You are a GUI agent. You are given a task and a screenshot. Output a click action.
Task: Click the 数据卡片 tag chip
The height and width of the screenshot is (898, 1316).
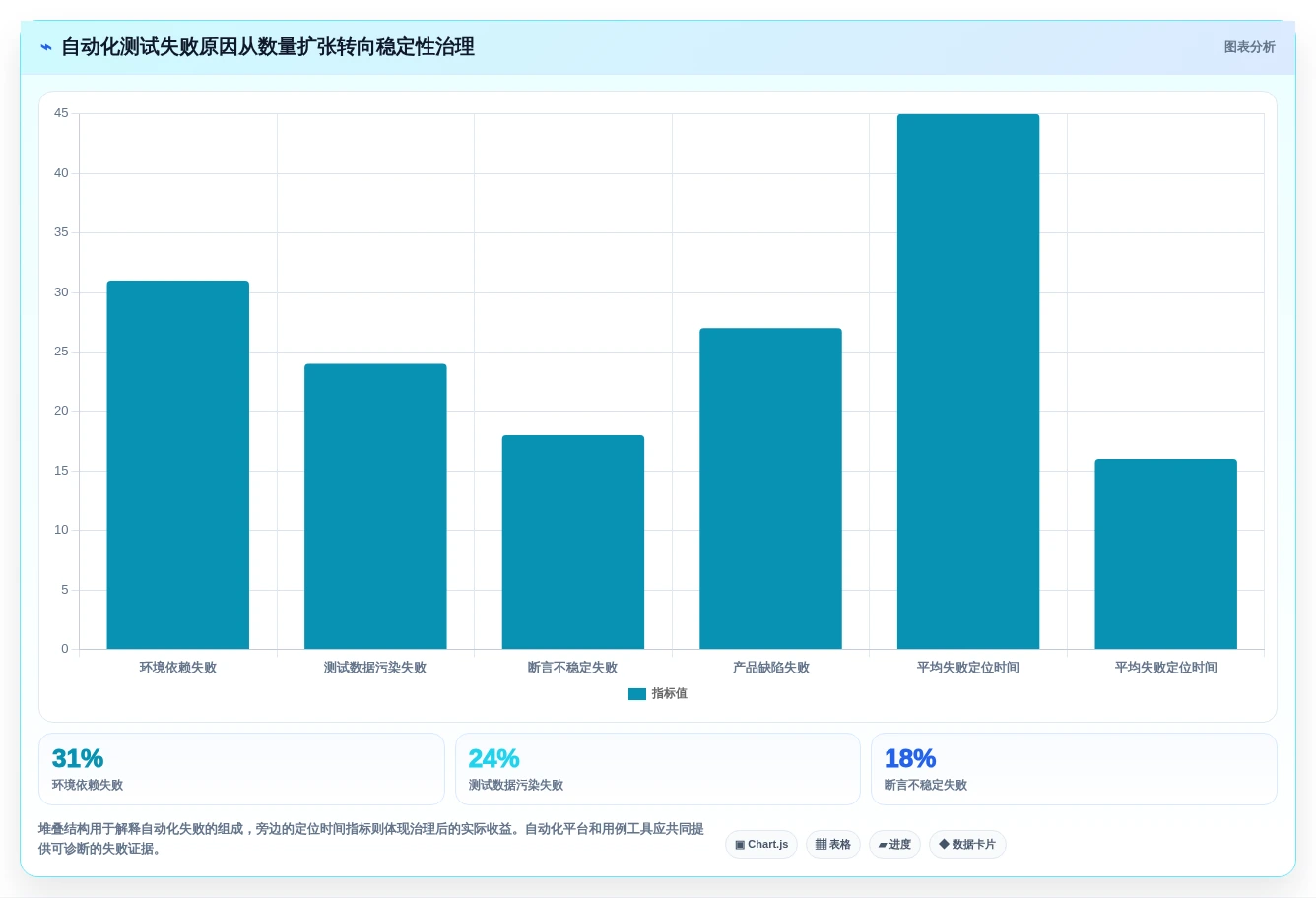[967, 845]
